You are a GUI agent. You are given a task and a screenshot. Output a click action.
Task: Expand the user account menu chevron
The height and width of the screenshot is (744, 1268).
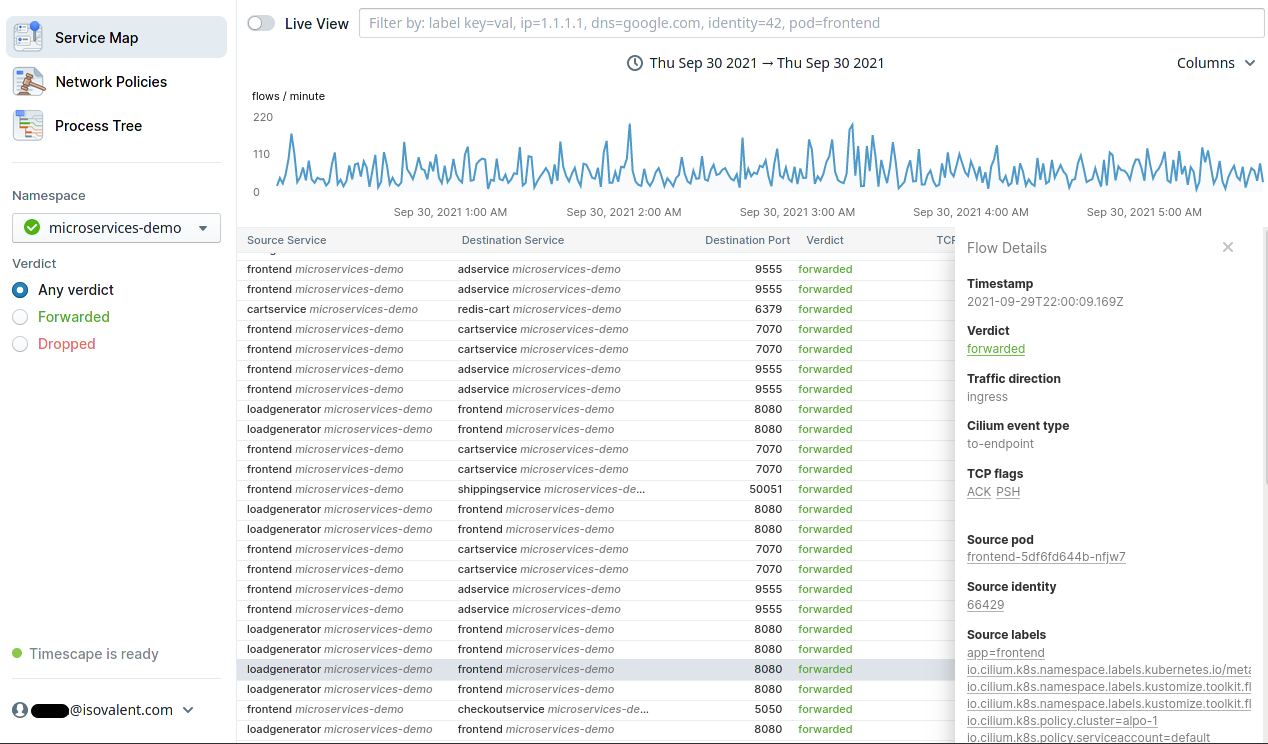[188, 710]
